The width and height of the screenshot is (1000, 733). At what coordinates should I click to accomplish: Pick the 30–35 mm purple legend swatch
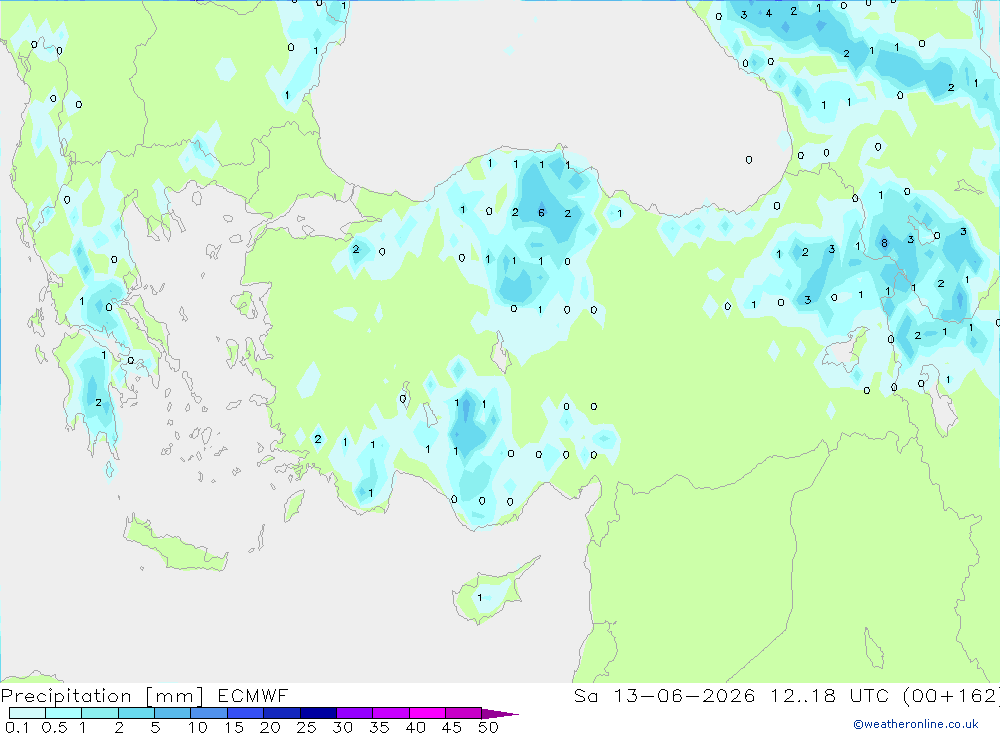tap(354, 713)
